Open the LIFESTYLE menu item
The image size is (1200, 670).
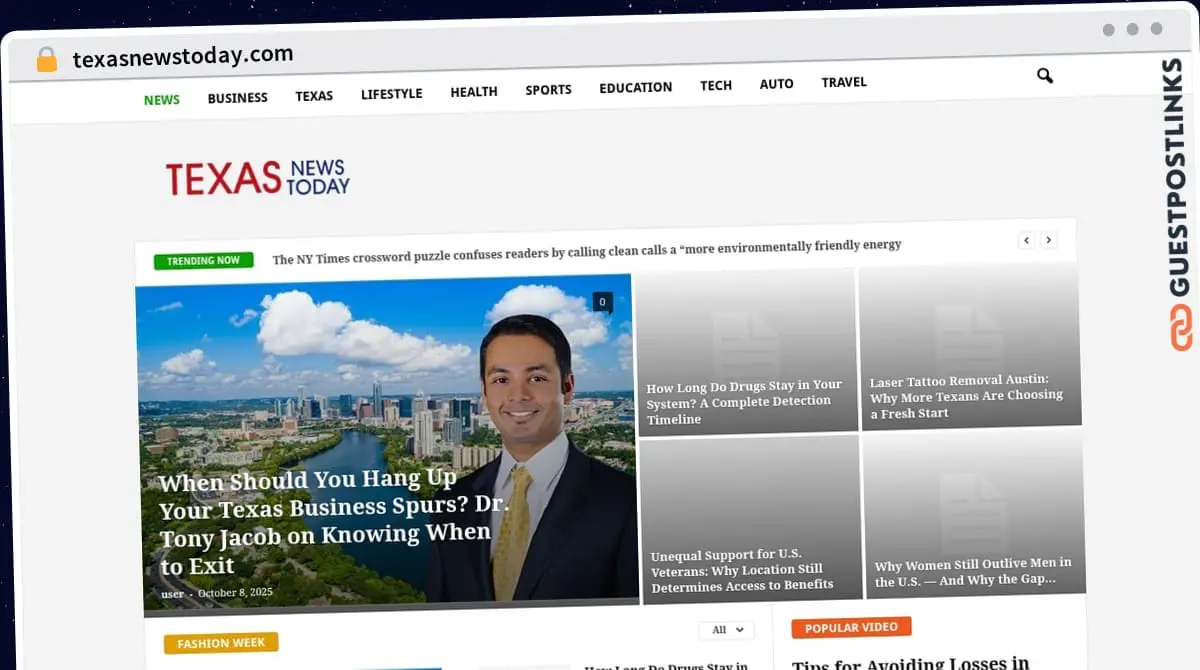tap(392, 94)
